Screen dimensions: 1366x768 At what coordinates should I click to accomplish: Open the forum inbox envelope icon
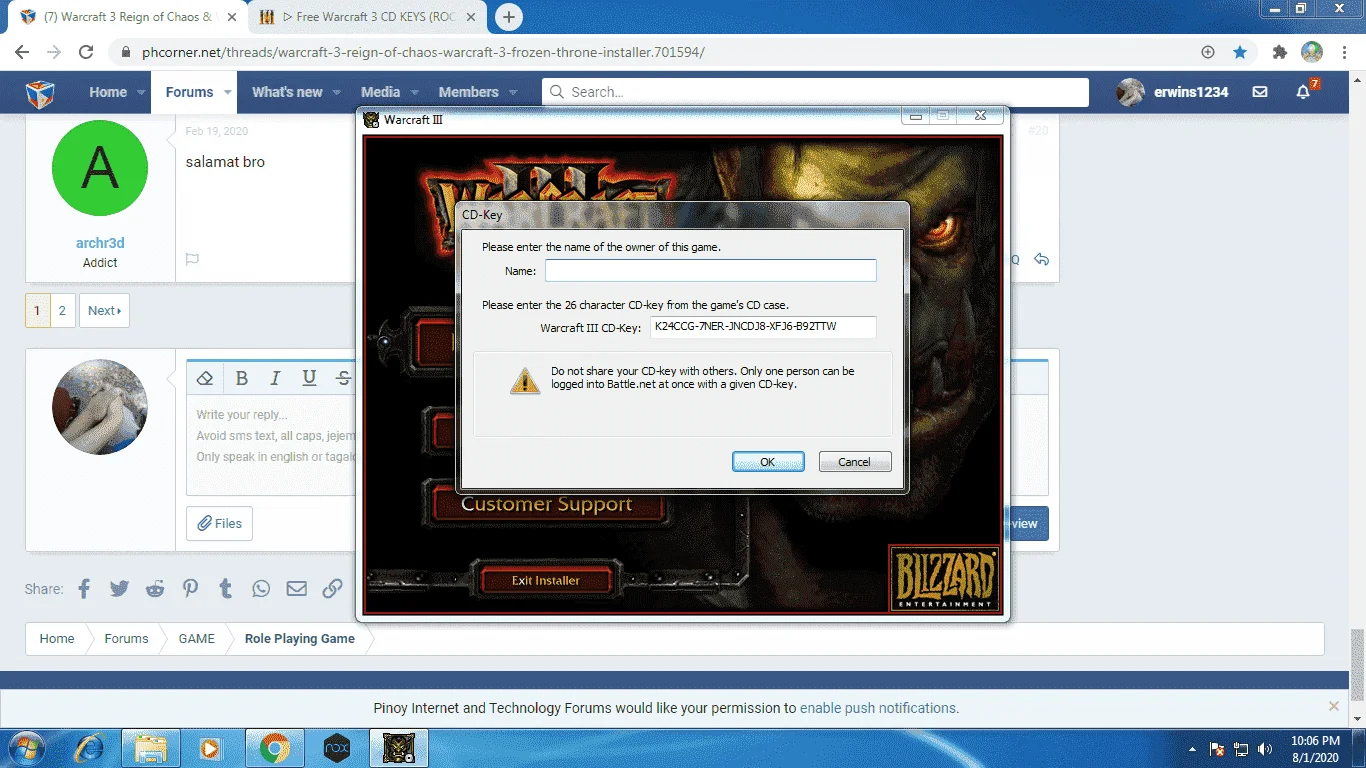pyautogui.click(x=1260, y=92)
